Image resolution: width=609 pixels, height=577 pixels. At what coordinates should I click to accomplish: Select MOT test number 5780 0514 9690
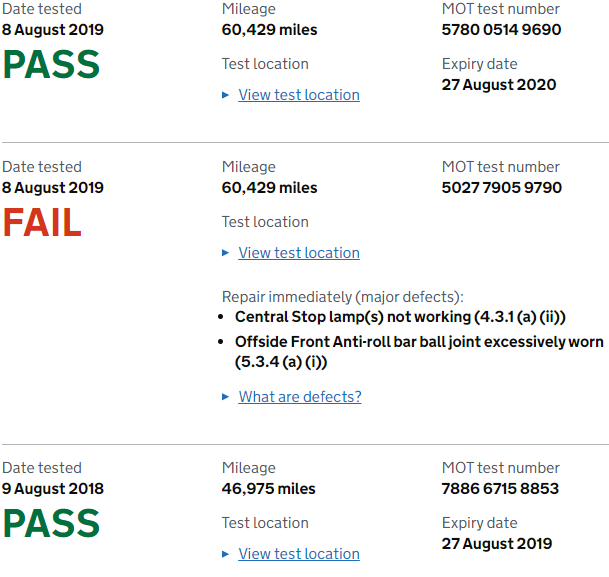pyautogui.click(x=501, y=30)
